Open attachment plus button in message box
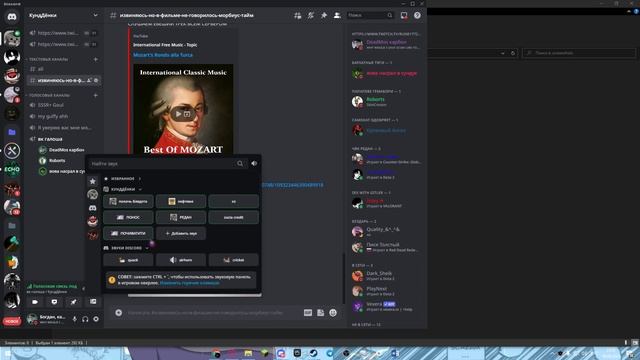 [118, 313]
